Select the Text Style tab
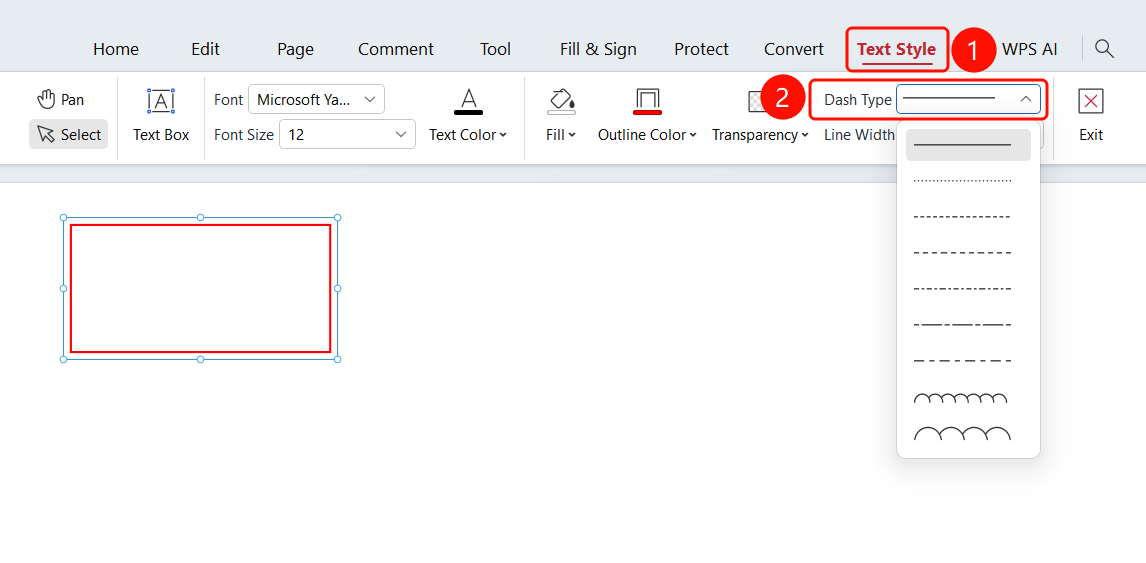The width and height of the screenshot is (1146, 563). (897, 49)
